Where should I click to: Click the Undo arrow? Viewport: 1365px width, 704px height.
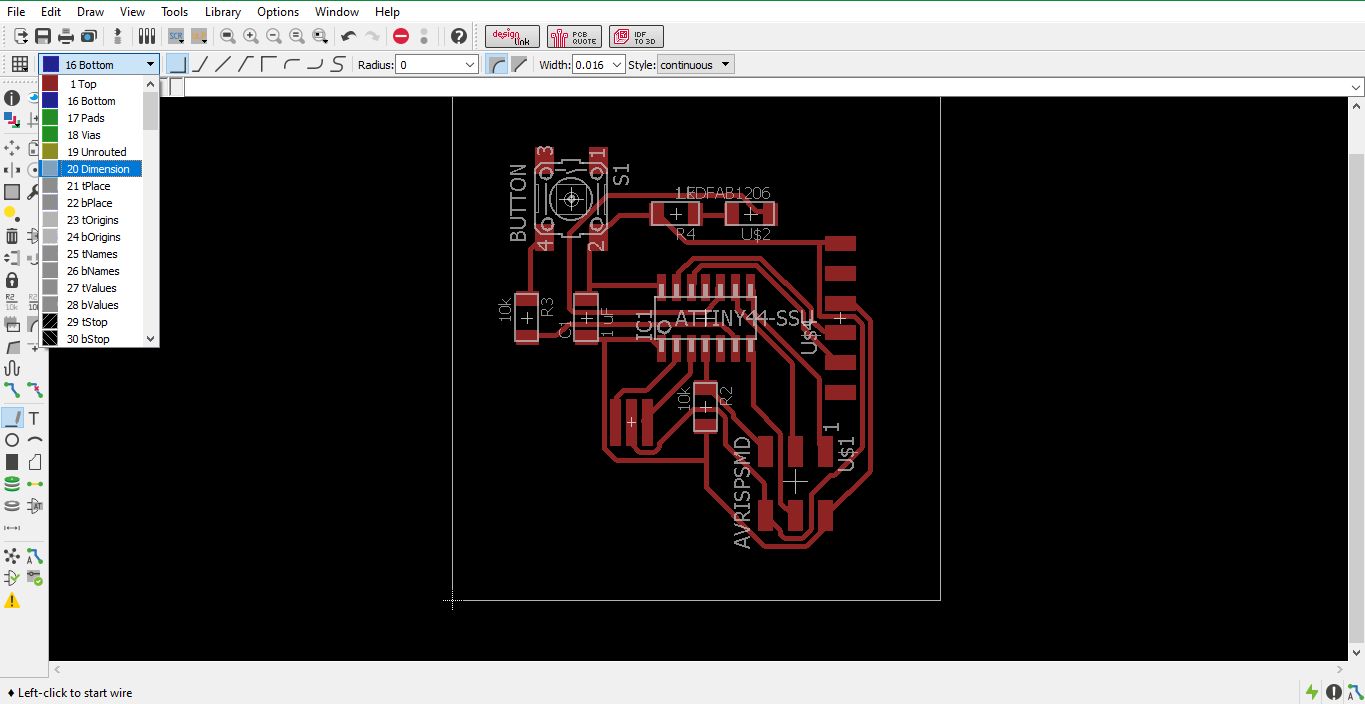click(x=348, y=36)
